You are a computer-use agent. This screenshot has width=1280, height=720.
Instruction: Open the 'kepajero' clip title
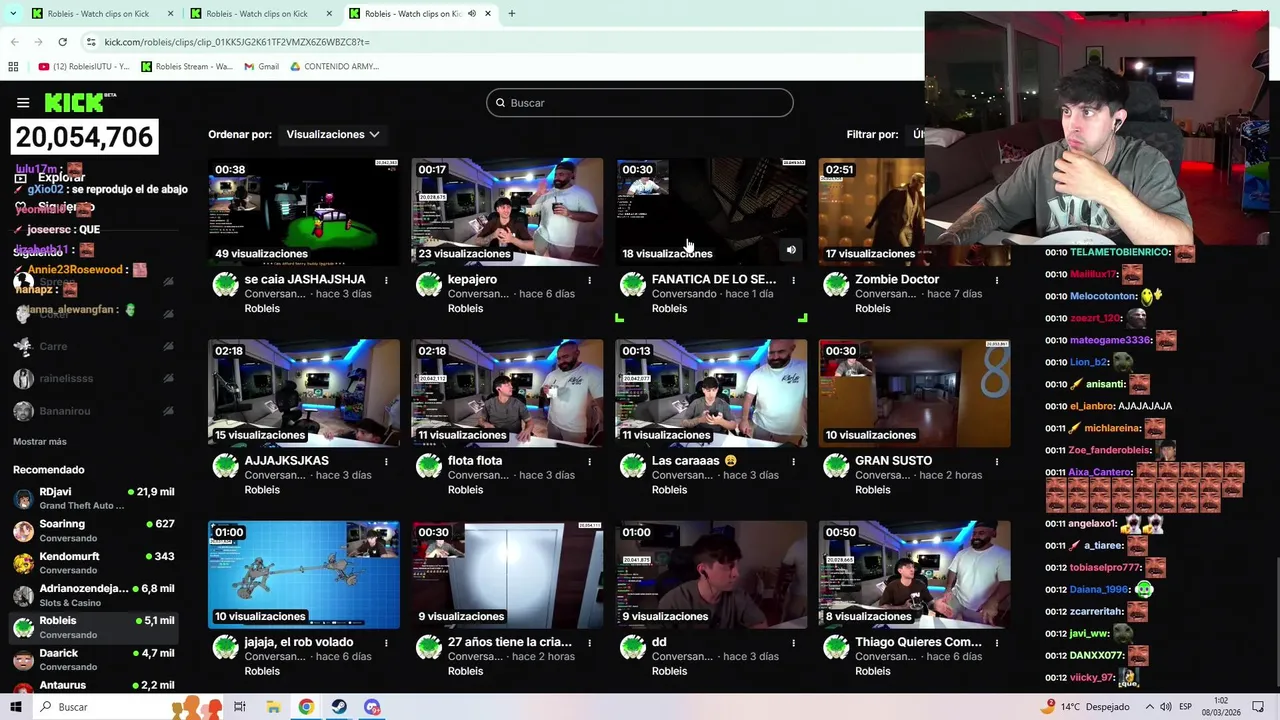coord(472,280)
